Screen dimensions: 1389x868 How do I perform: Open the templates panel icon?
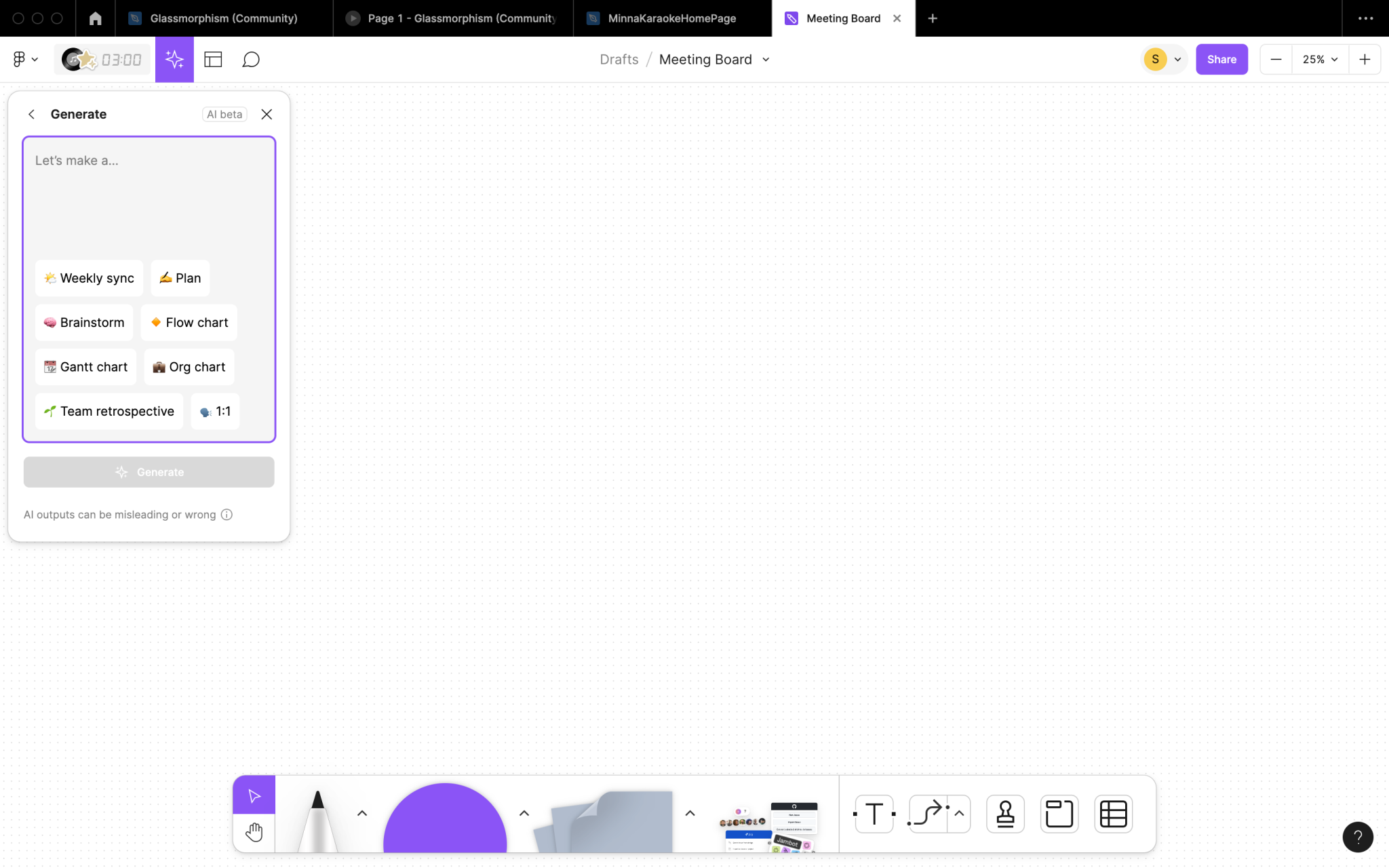tap(212, 59)
